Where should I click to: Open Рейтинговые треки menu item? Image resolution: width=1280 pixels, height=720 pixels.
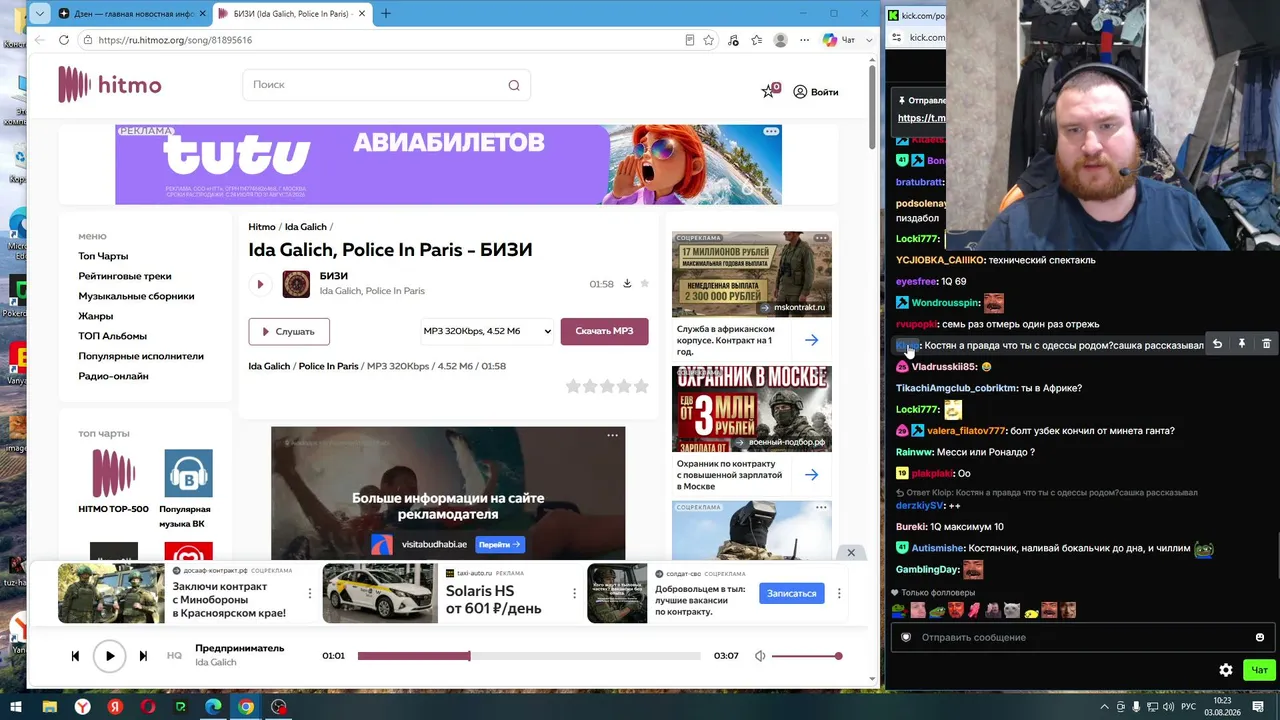pos(125,276)
